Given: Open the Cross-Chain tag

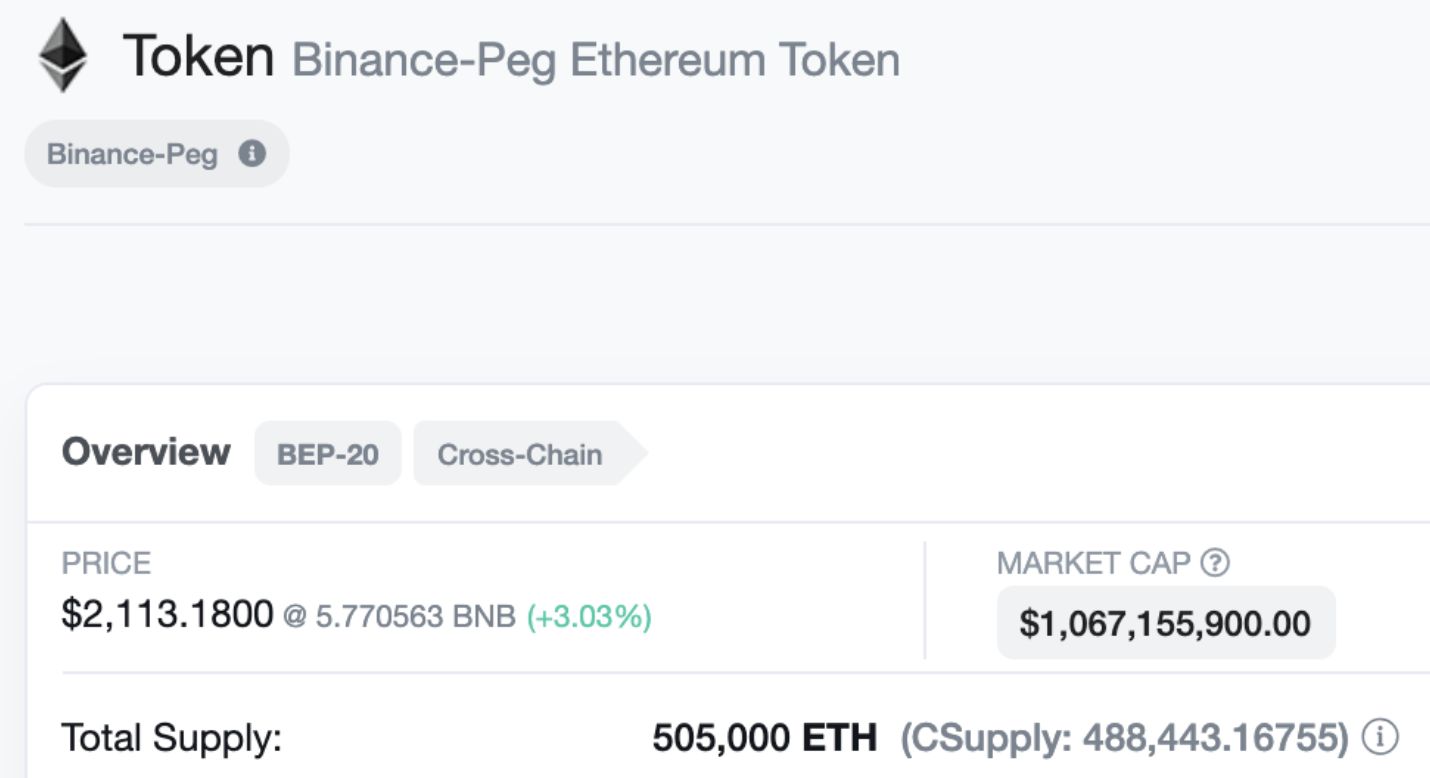Looking at the screenshot, I should 520,454.
